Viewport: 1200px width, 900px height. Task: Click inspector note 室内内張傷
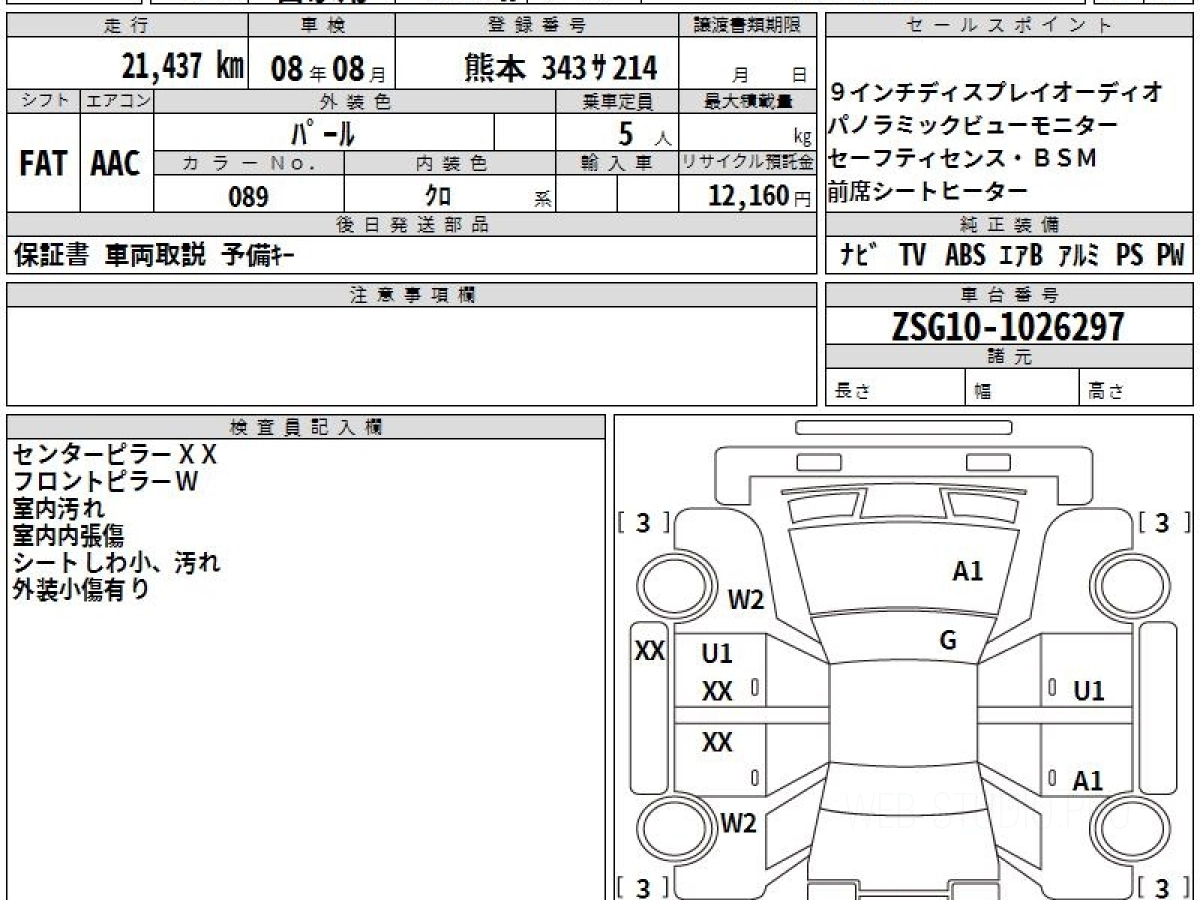(x=69, y=536)
